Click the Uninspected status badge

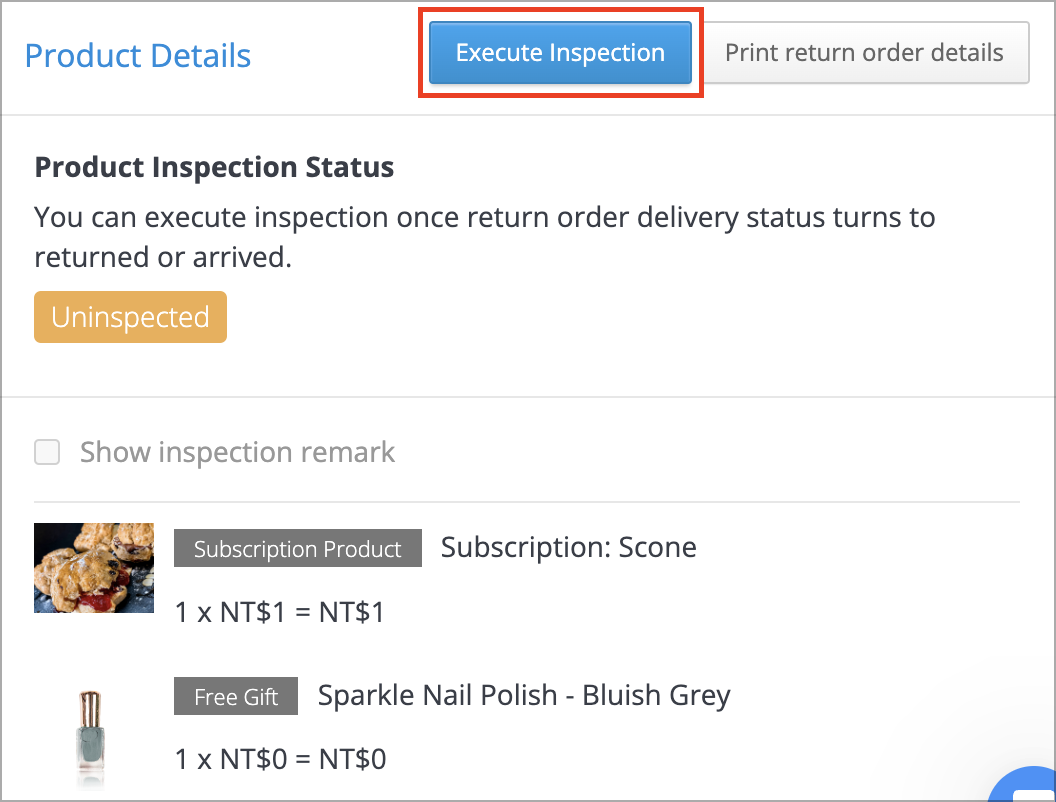tap(131, 317)
